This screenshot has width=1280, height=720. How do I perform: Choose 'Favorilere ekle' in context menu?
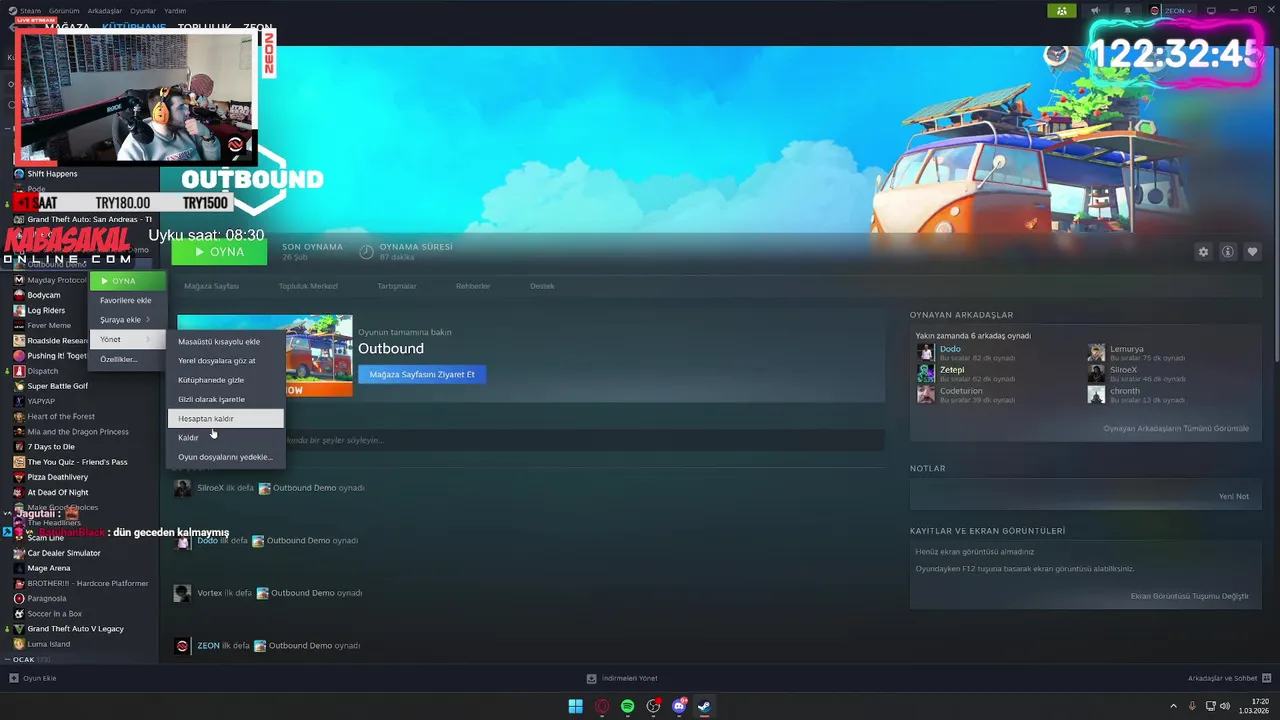click(128, 300)
